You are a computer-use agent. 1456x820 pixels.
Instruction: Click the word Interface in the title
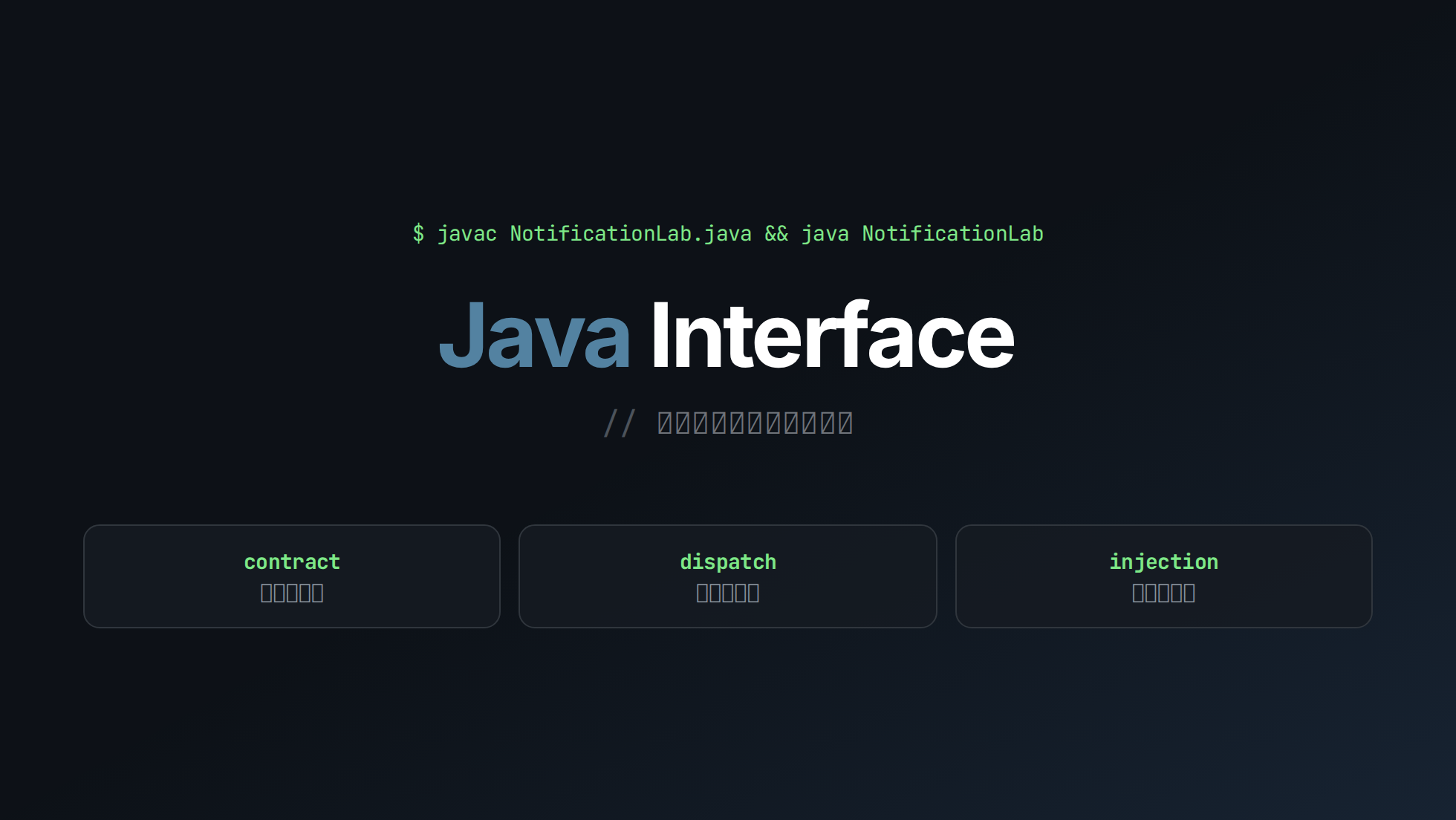(x=832, y=335)
